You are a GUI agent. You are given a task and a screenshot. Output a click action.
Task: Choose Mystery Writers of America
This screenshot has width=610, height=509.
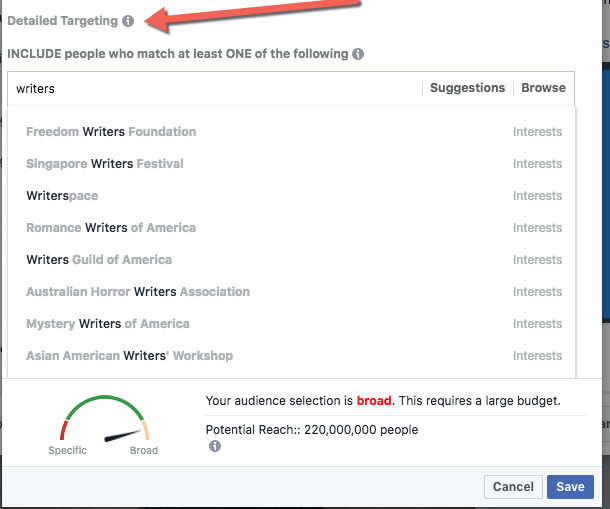pyautogui.click(x=291, y=324)
